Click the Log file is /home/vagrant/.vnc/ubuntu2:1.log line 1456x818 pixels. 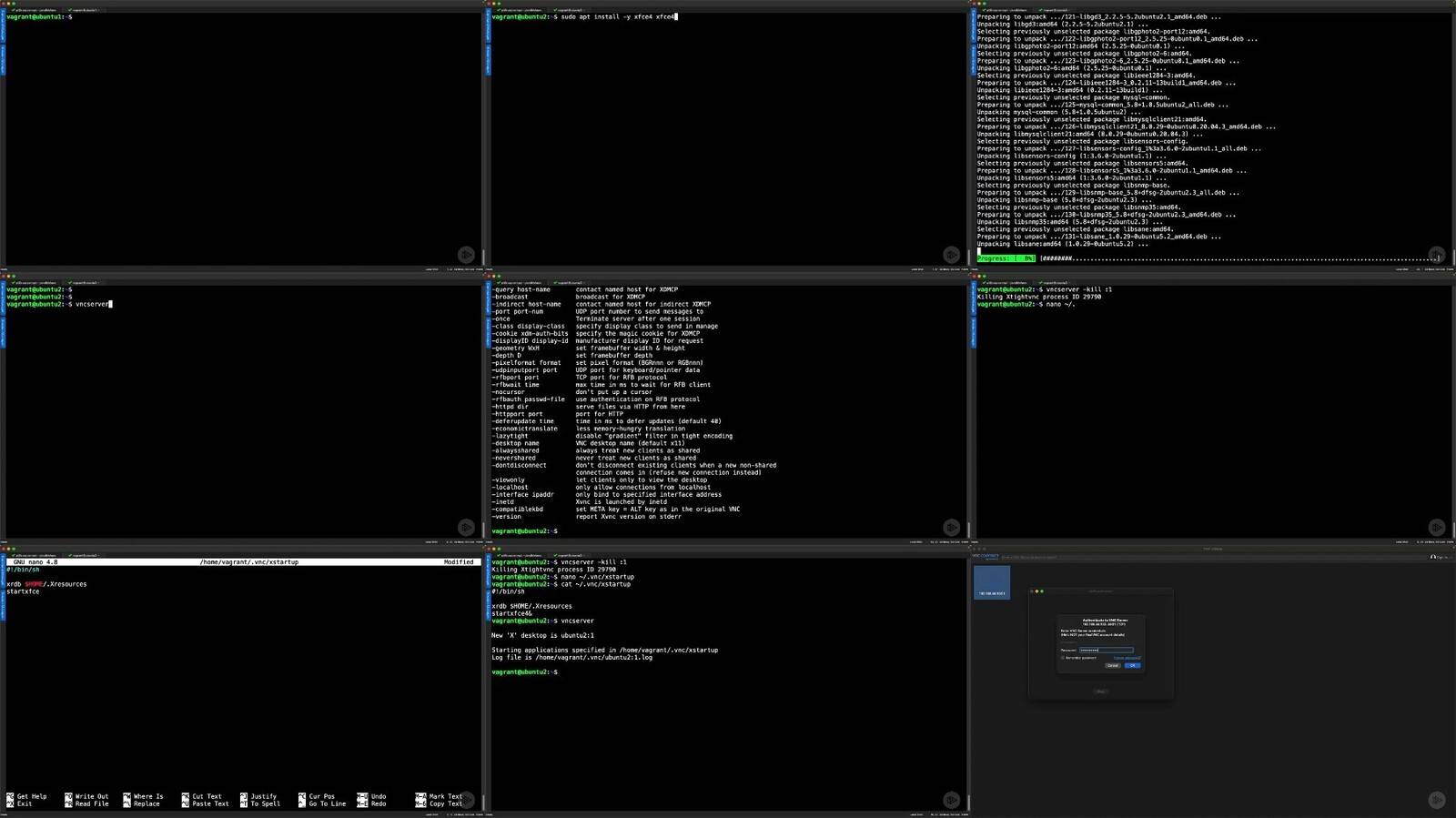[571, 657]
